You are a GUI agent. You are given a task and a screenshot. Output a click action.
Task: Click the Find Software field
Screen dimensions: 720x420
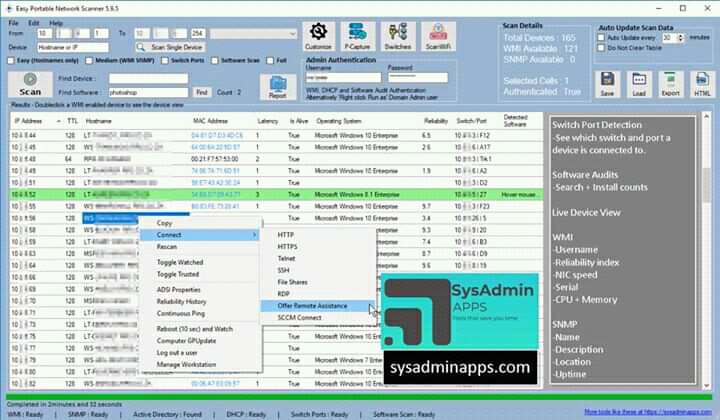148,92
